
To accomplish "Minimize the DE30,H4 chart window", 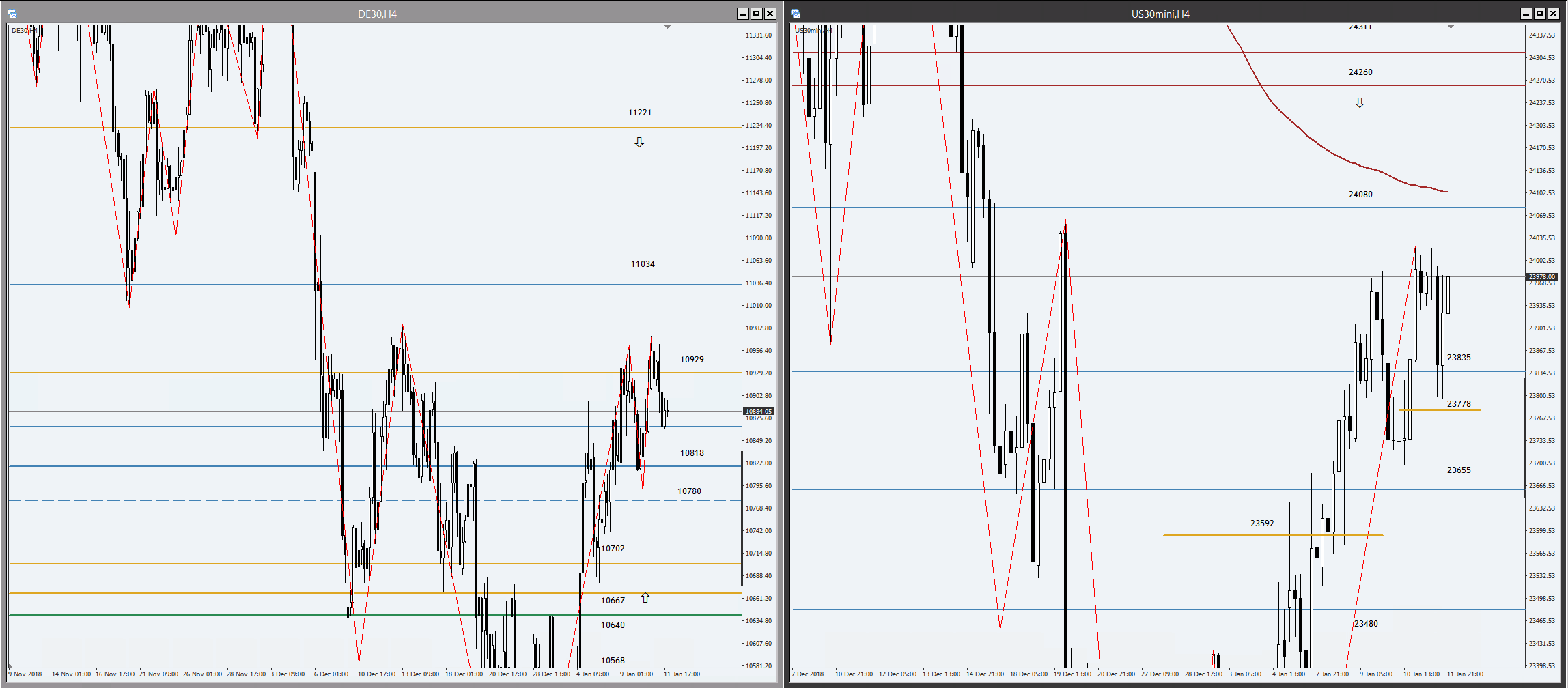I will 743,13.
